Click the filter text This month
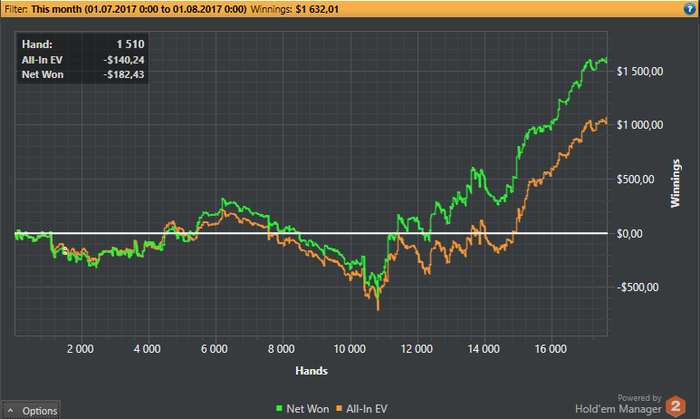The image size is (700, 419). pos(57,9)
